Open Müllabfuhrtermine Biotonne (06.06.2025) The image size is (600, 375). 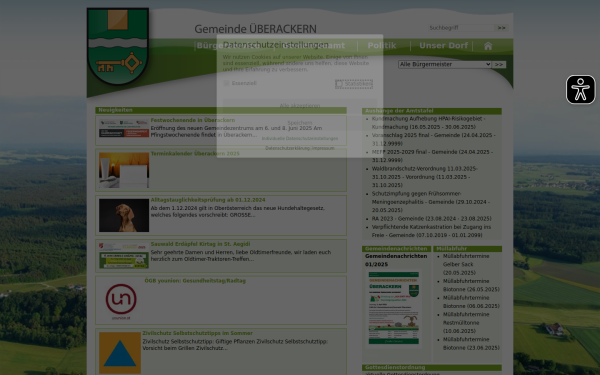pos(471,302)
